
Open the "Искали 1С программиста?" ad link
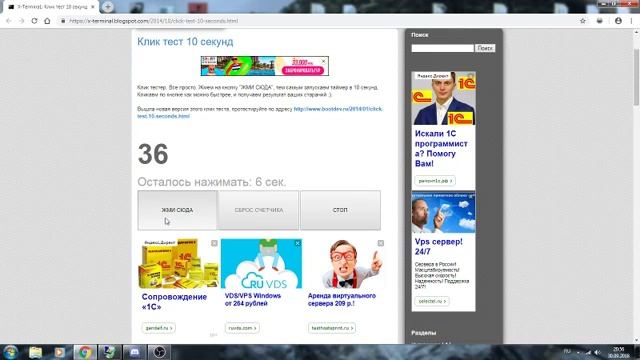pos(441,149)
